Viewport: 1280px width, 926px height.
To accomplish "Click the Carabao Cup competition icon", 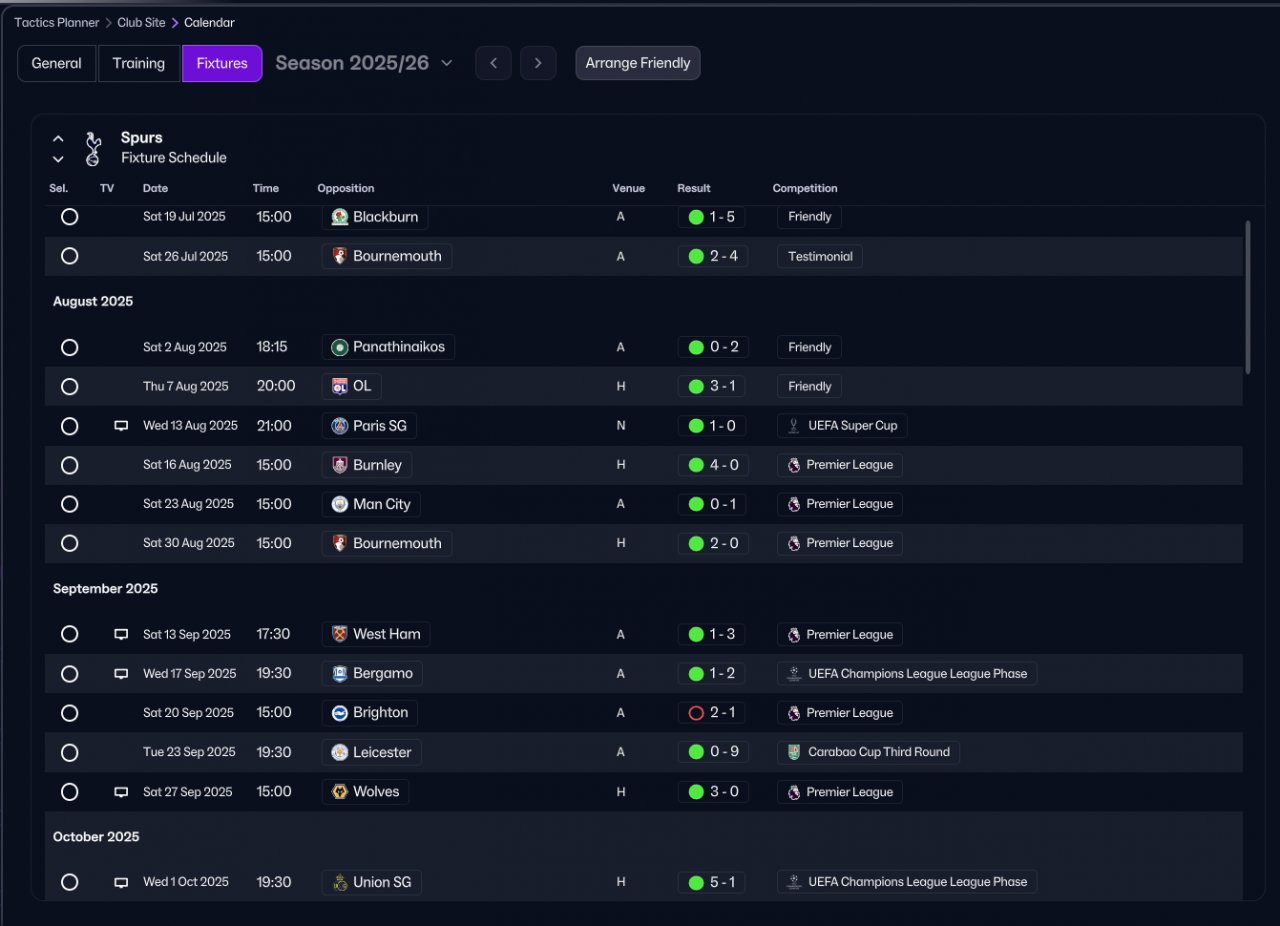I will [794, 752].
